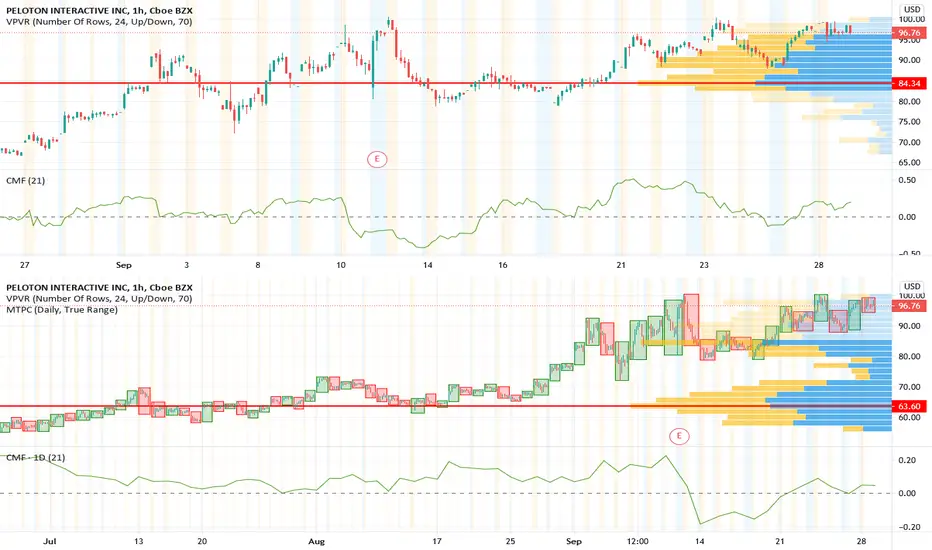Click the earnings E marker in the top chart
The width and height of the screenshot is (932, 550).
tap(377, 159)
